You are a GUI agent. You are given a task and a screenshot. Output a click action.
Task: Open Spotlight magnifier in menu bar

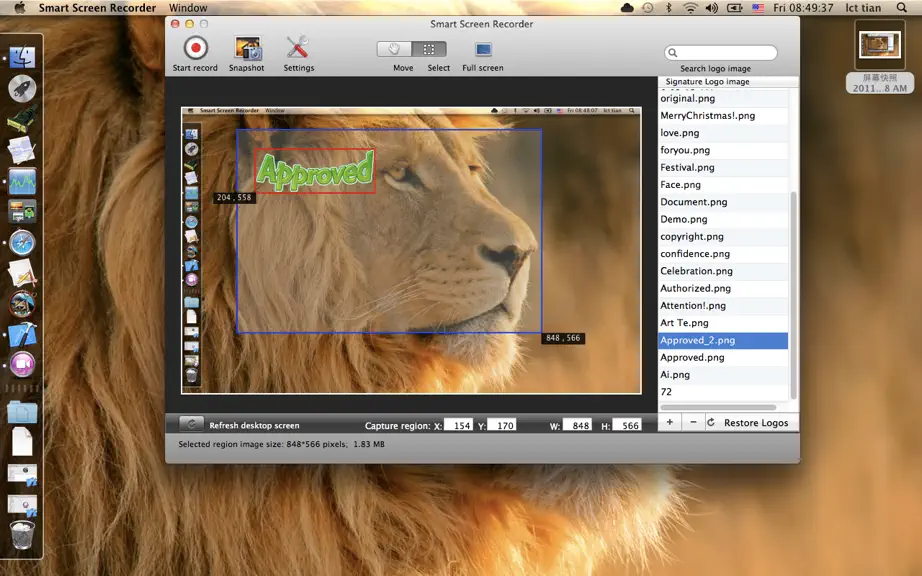(x=901, y=8)
